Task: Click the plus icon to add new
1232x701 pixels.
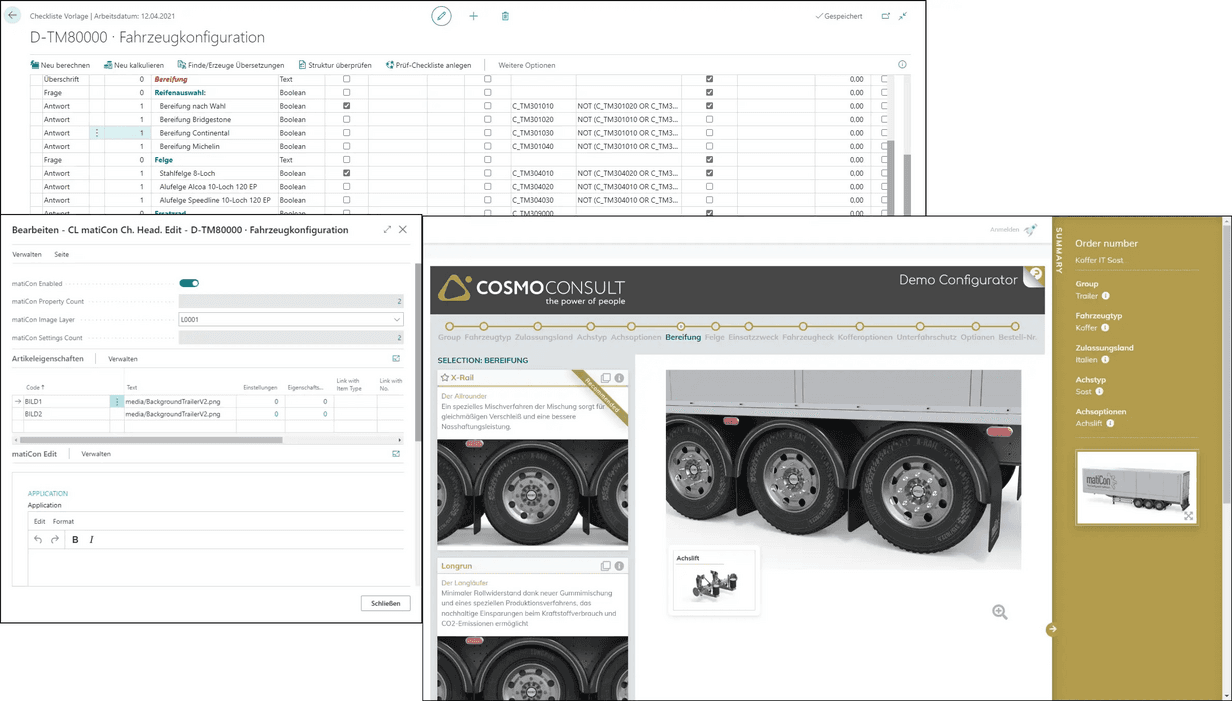Action: (x=473, y=16)
